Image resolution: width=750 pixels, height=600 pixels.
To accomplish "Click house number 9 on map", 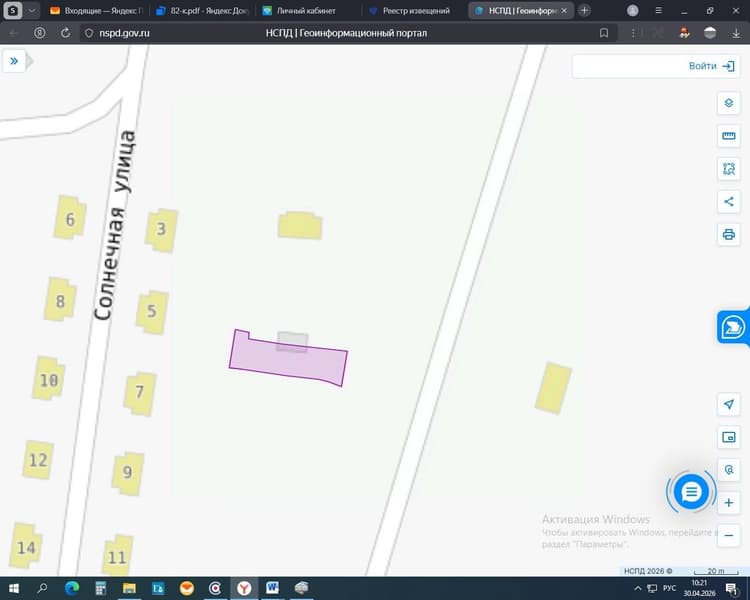I will coord(127,474).
